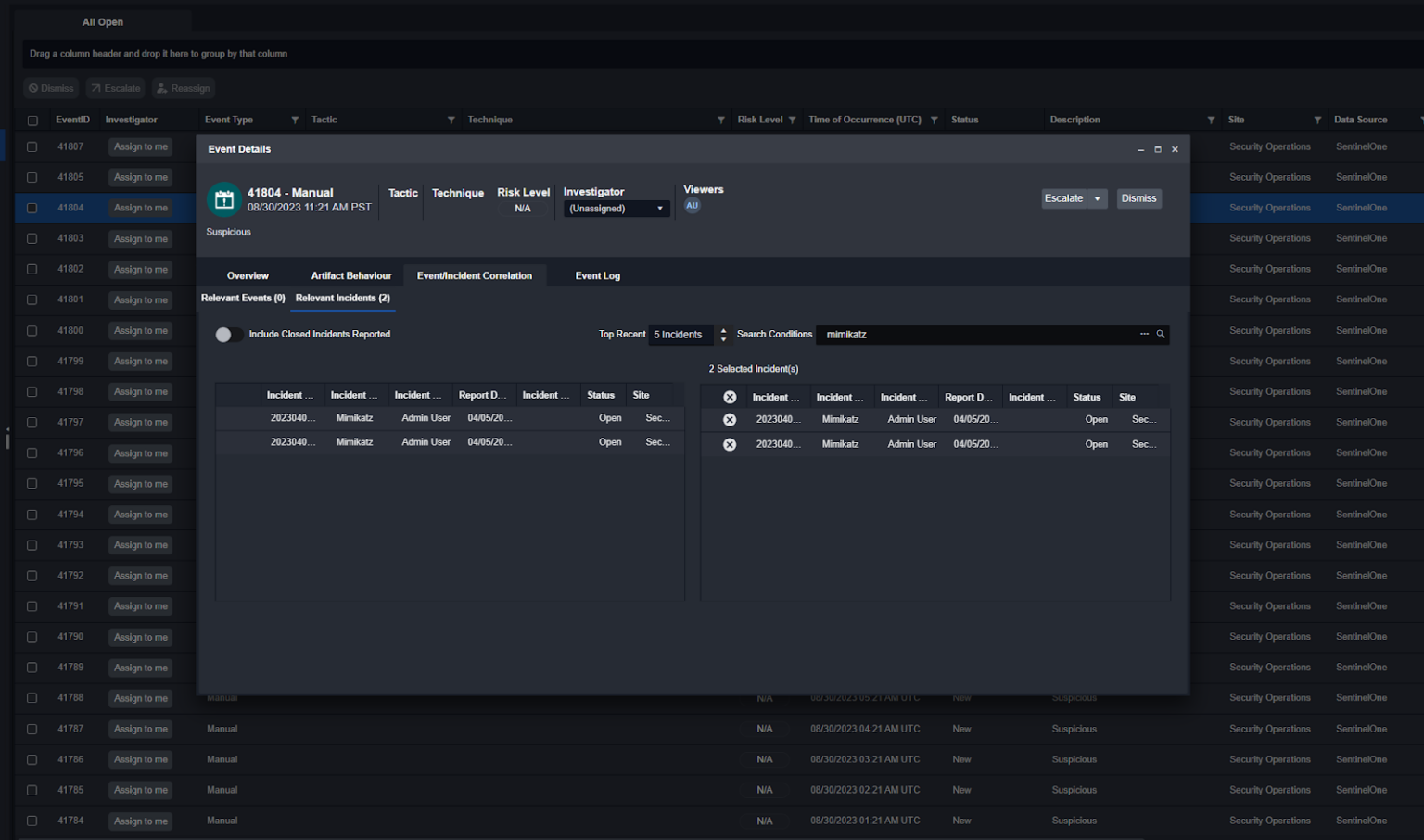Click the Reassign person icon in the toolbar
1424x840 pixels.
[164, 87]
